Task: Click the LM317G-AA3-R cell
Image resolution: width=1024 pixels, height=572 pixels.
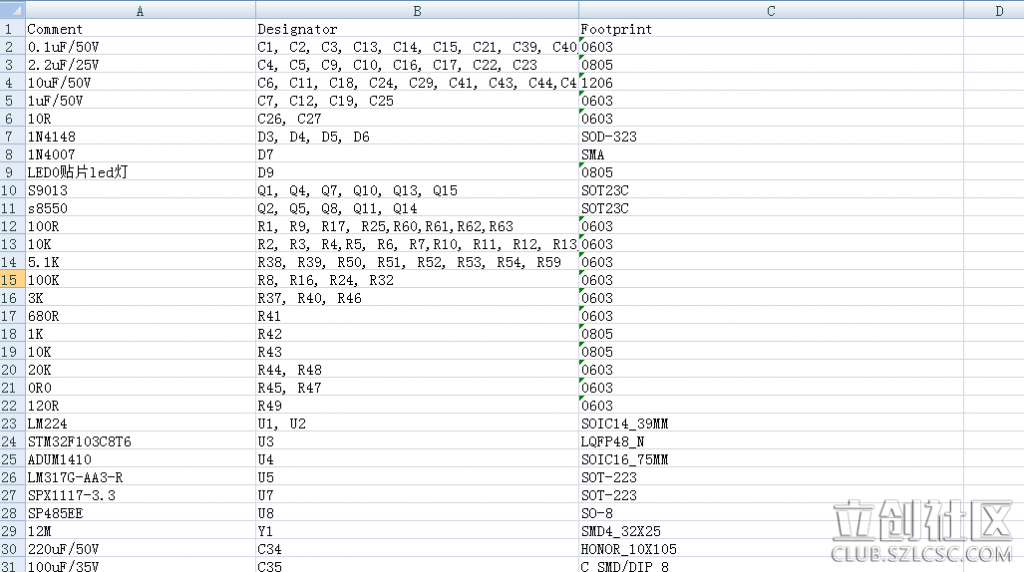Action: [x=139, y=477]
